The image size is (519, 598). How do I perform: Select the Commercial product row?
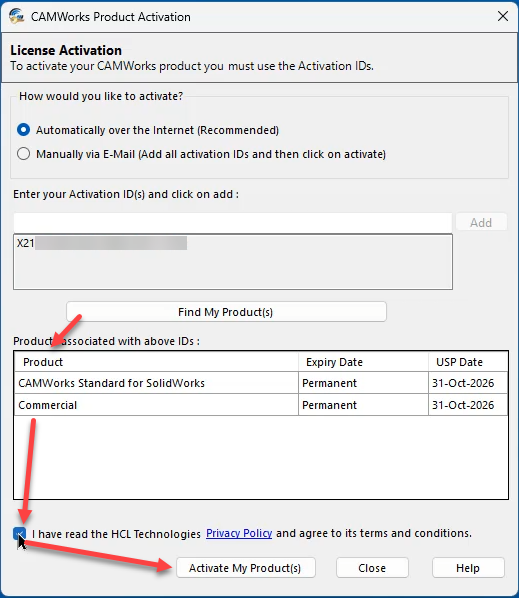[261, 405]
